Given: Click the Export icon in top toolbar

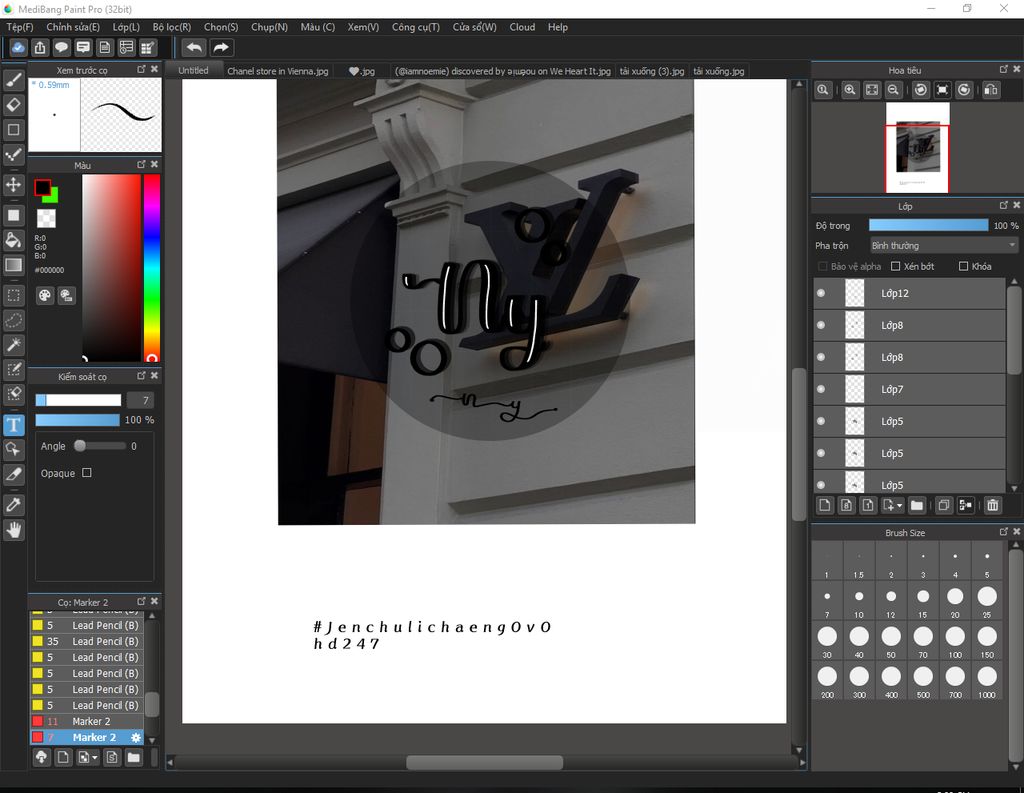Looking at the screenshot, I should tap(40, 48).
